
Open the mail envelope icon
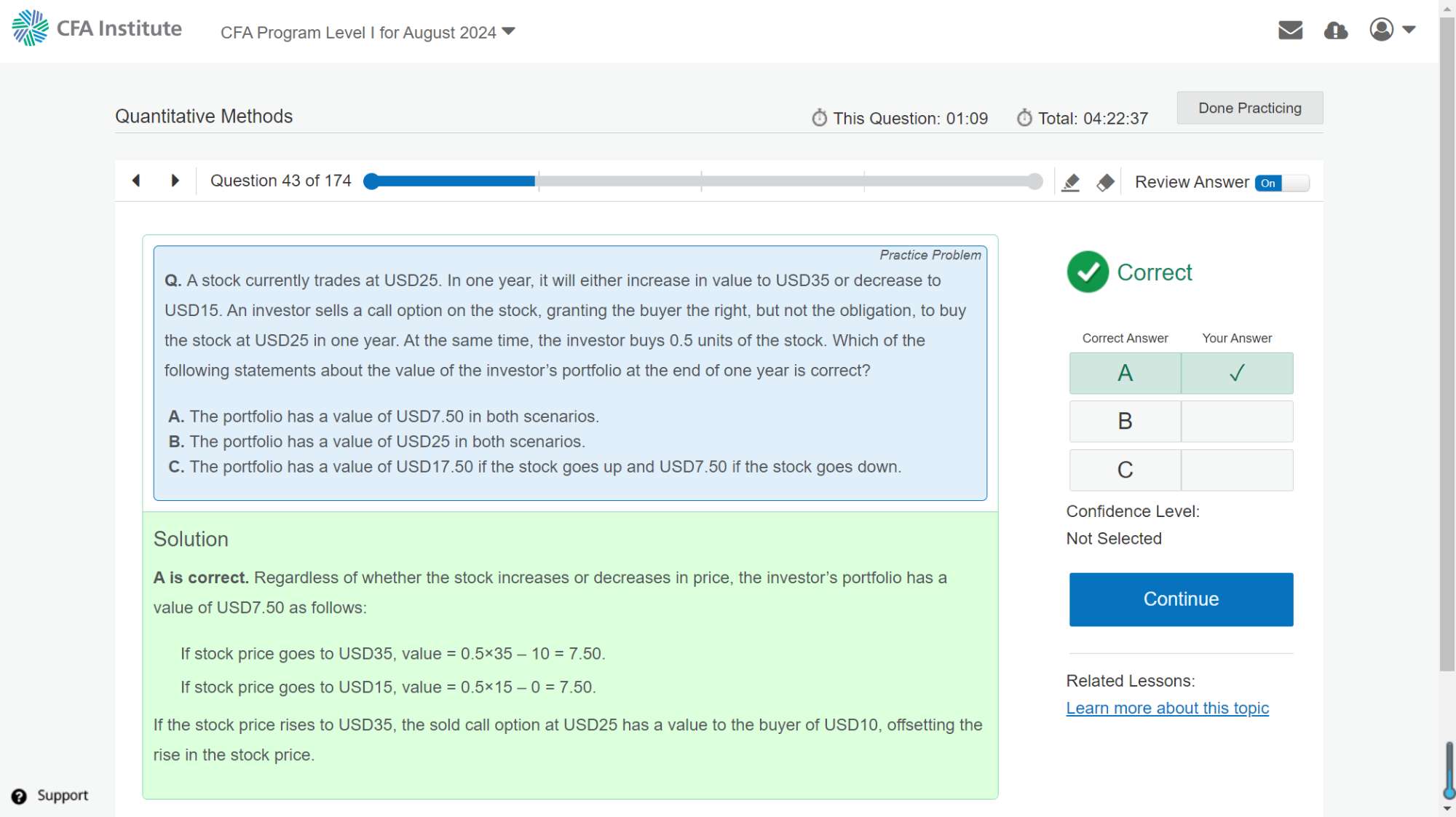(x=1290, y=30)
